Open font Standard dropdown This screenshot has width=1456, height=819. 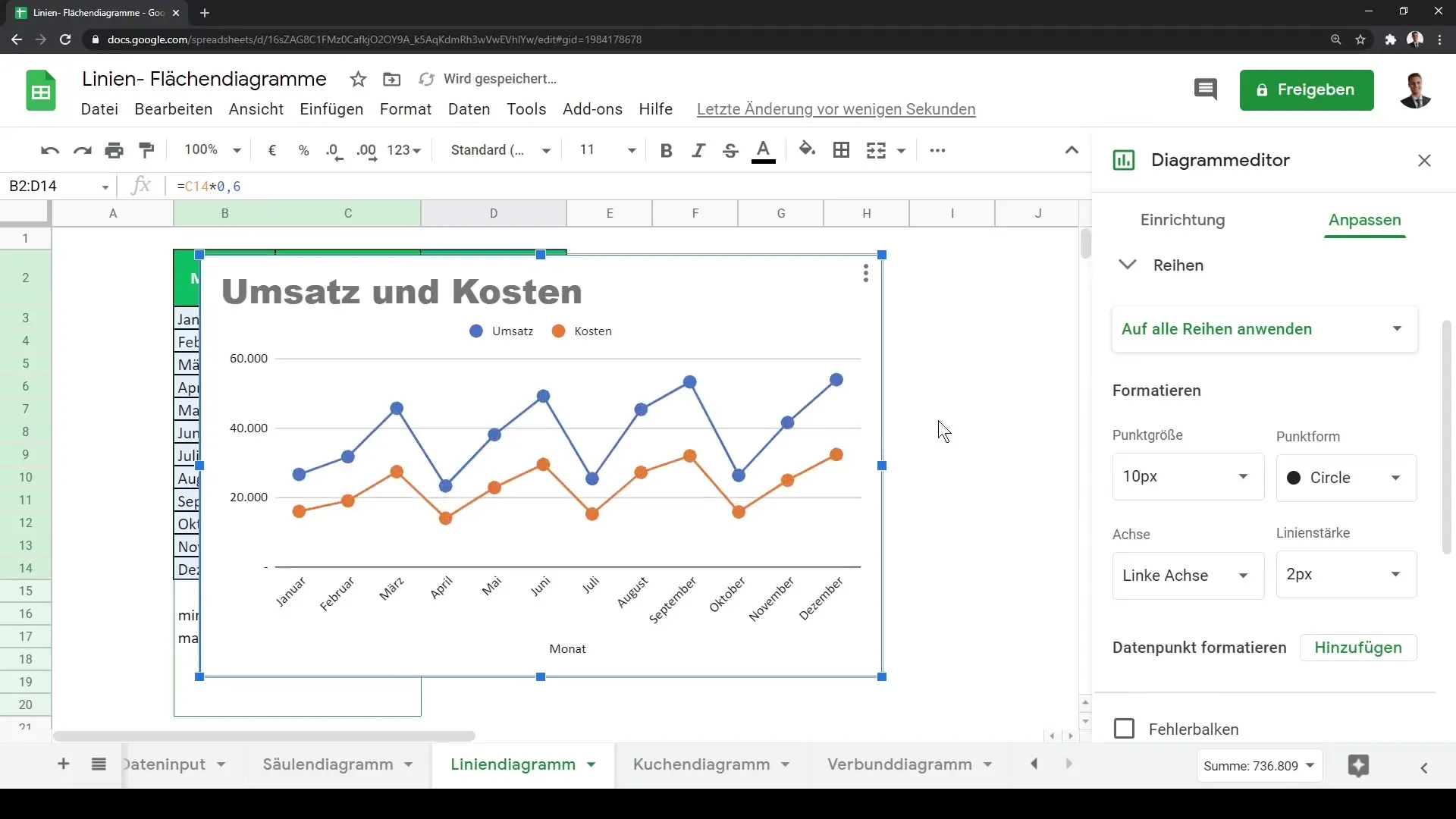pos(500,150)
